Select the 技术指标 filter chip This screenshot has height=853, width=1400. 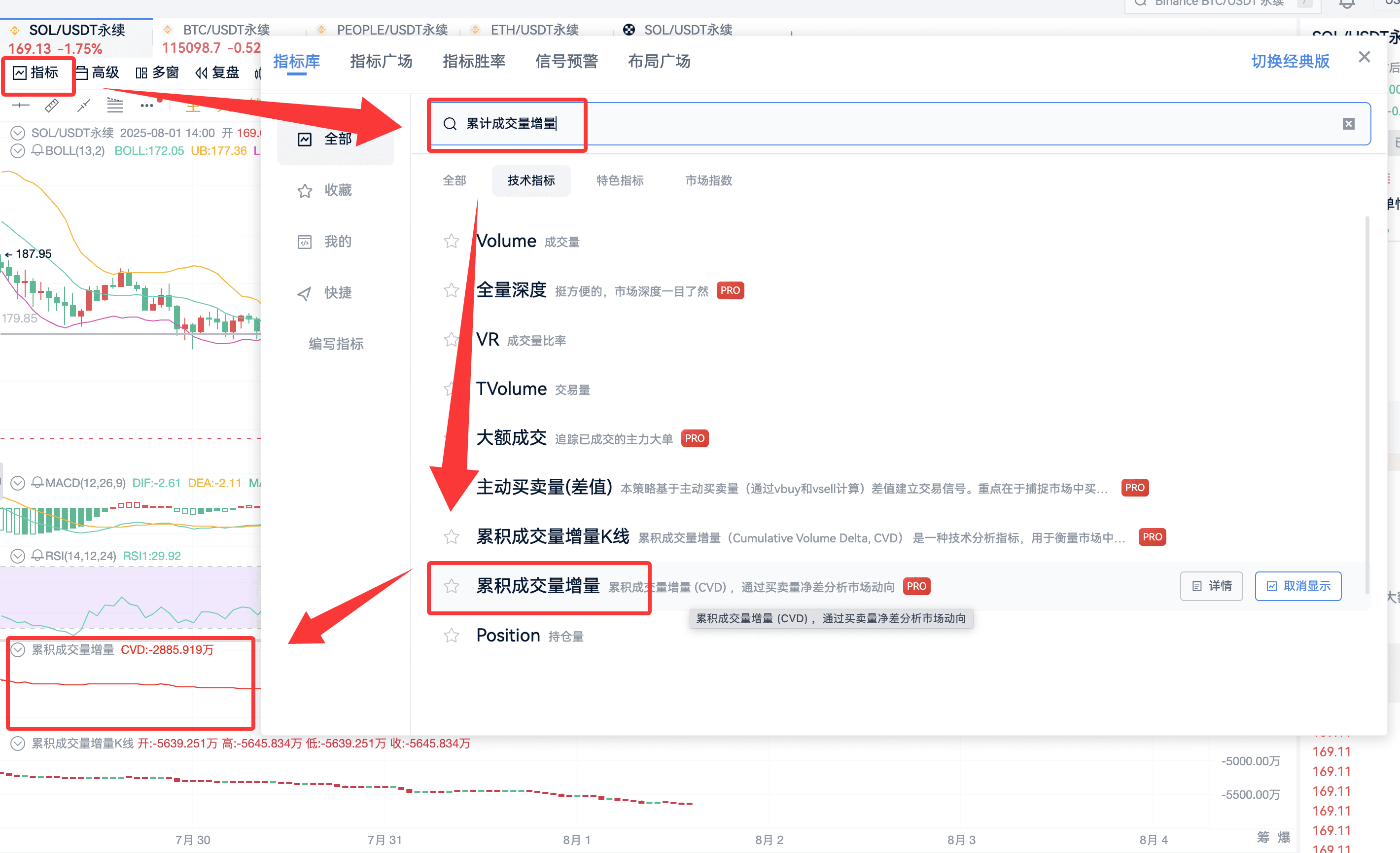pyautogui.click(x=531, y=181)
